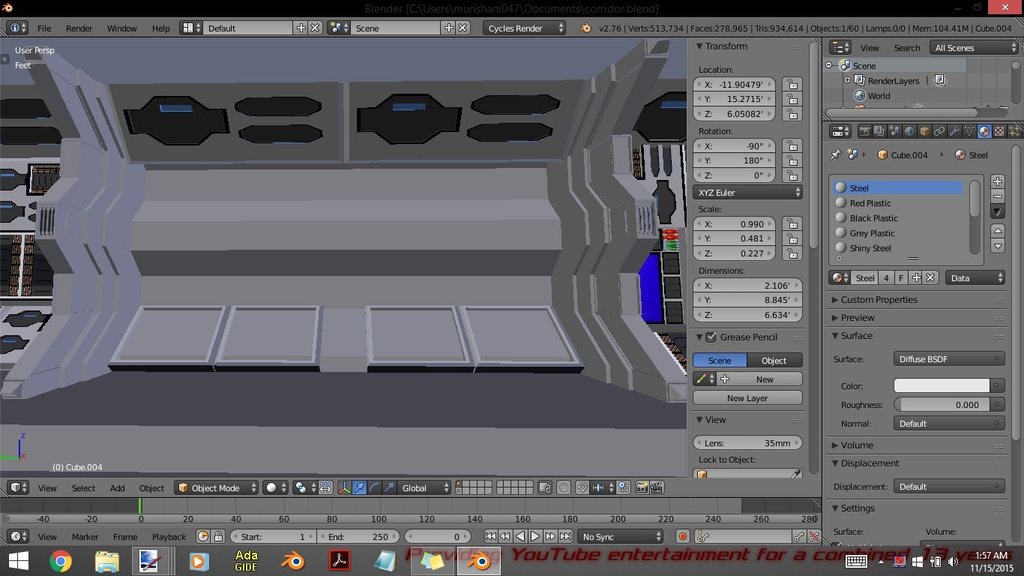Add a new material slot with plus
Viewport: 1024px width, 576px height.
997,181
